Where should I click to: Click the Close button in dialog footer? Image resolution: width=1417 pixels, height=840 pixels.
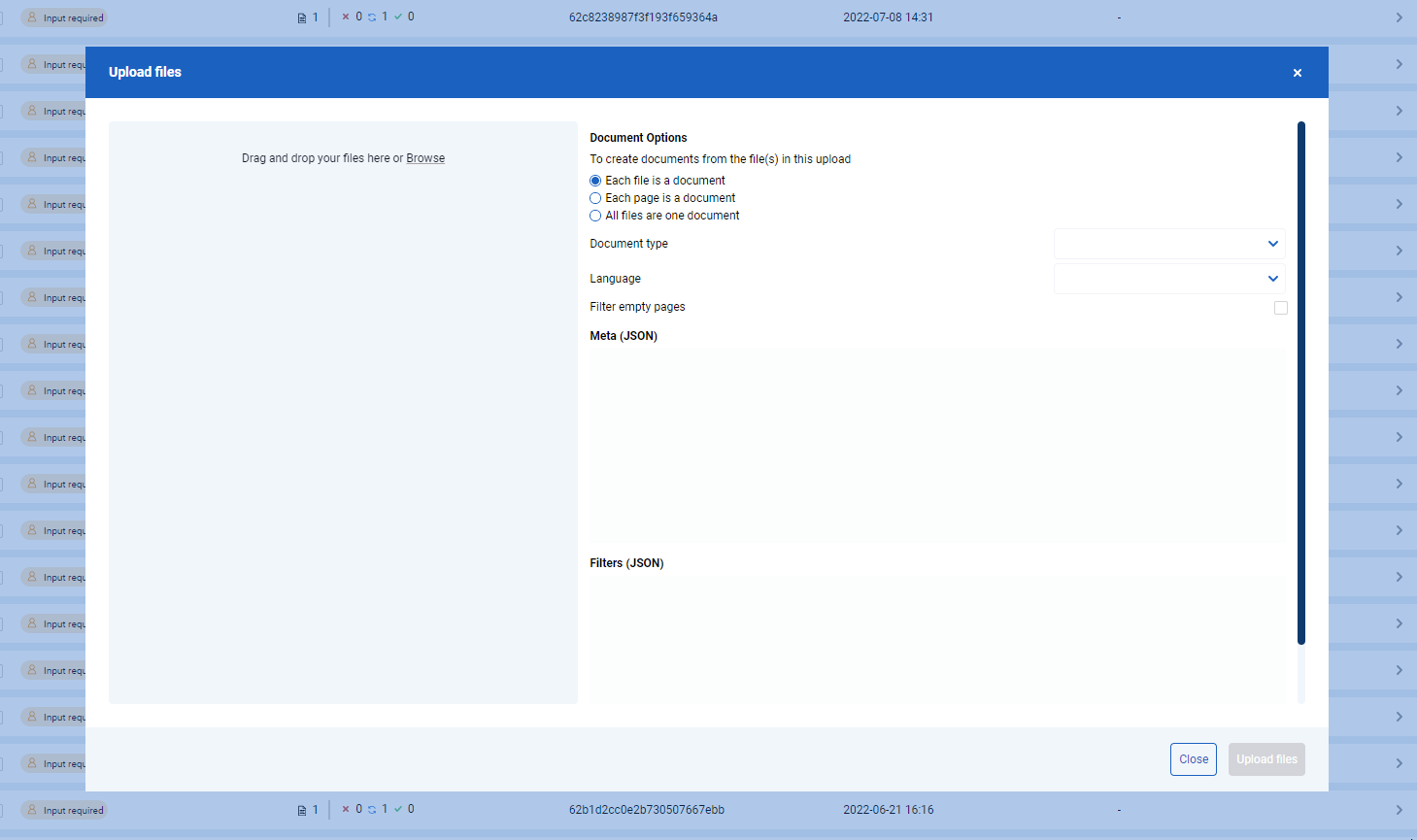(1194, 759)
